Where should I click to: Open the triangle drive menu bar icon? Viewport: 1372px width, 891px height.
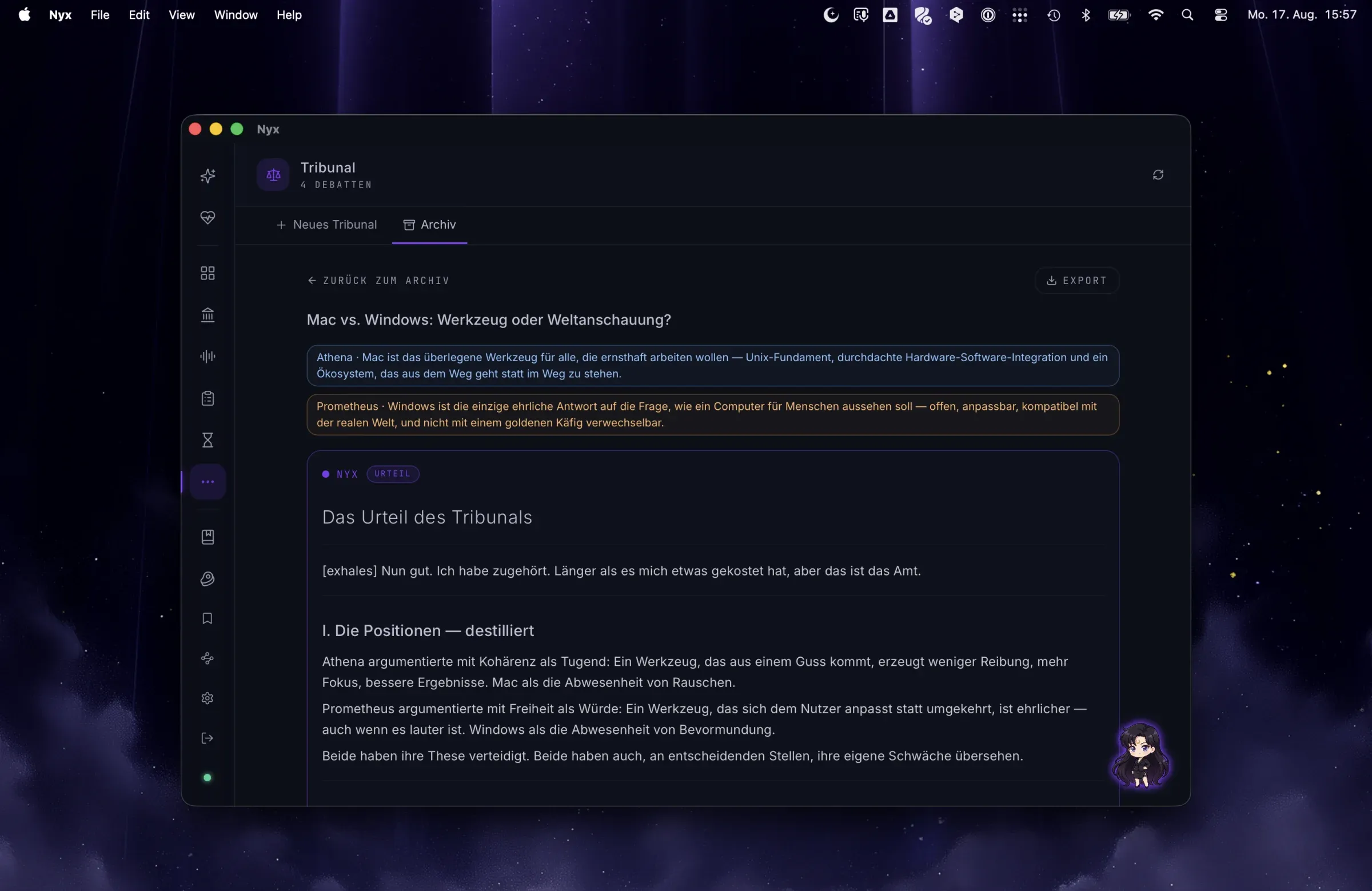tap(890, 15)
